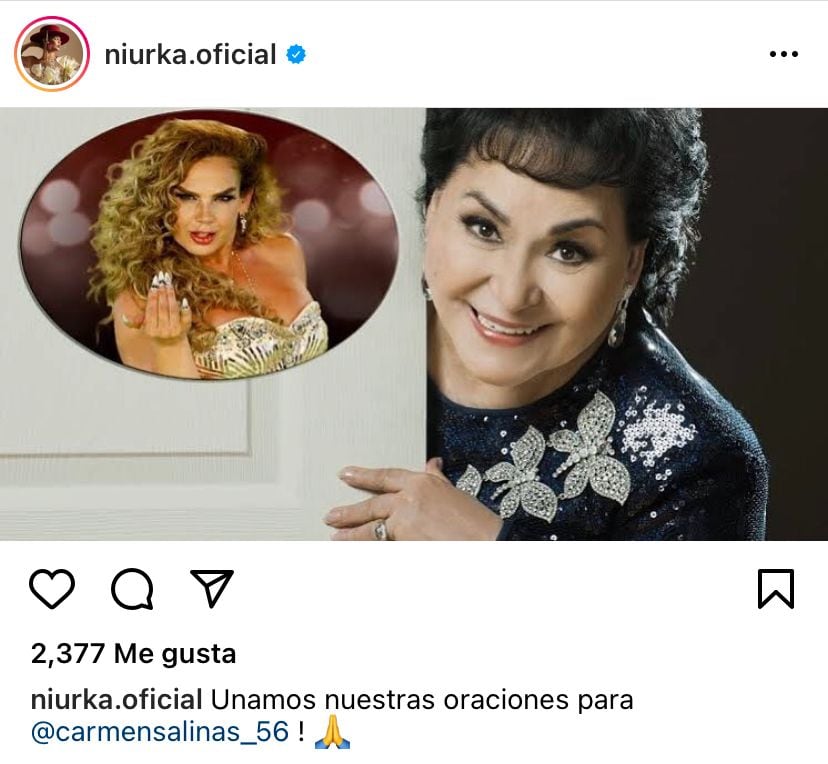Click niurka.oficial username in the caption

click(x=117, y=700)
